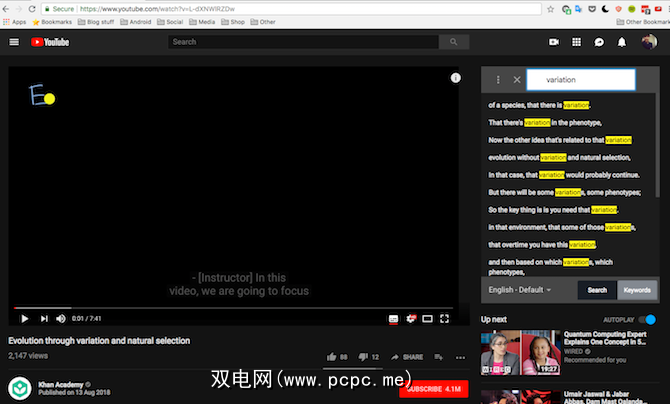Click the transcript search field with 'variation'
The height and width of the screenshot is (404, 670).
(581, 80)
